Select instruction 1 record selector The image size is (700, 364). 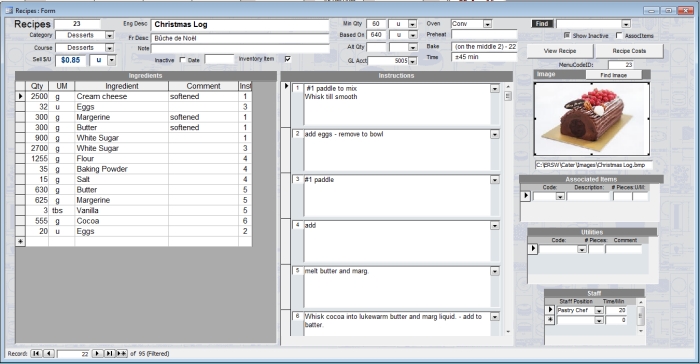coord(286,105)
